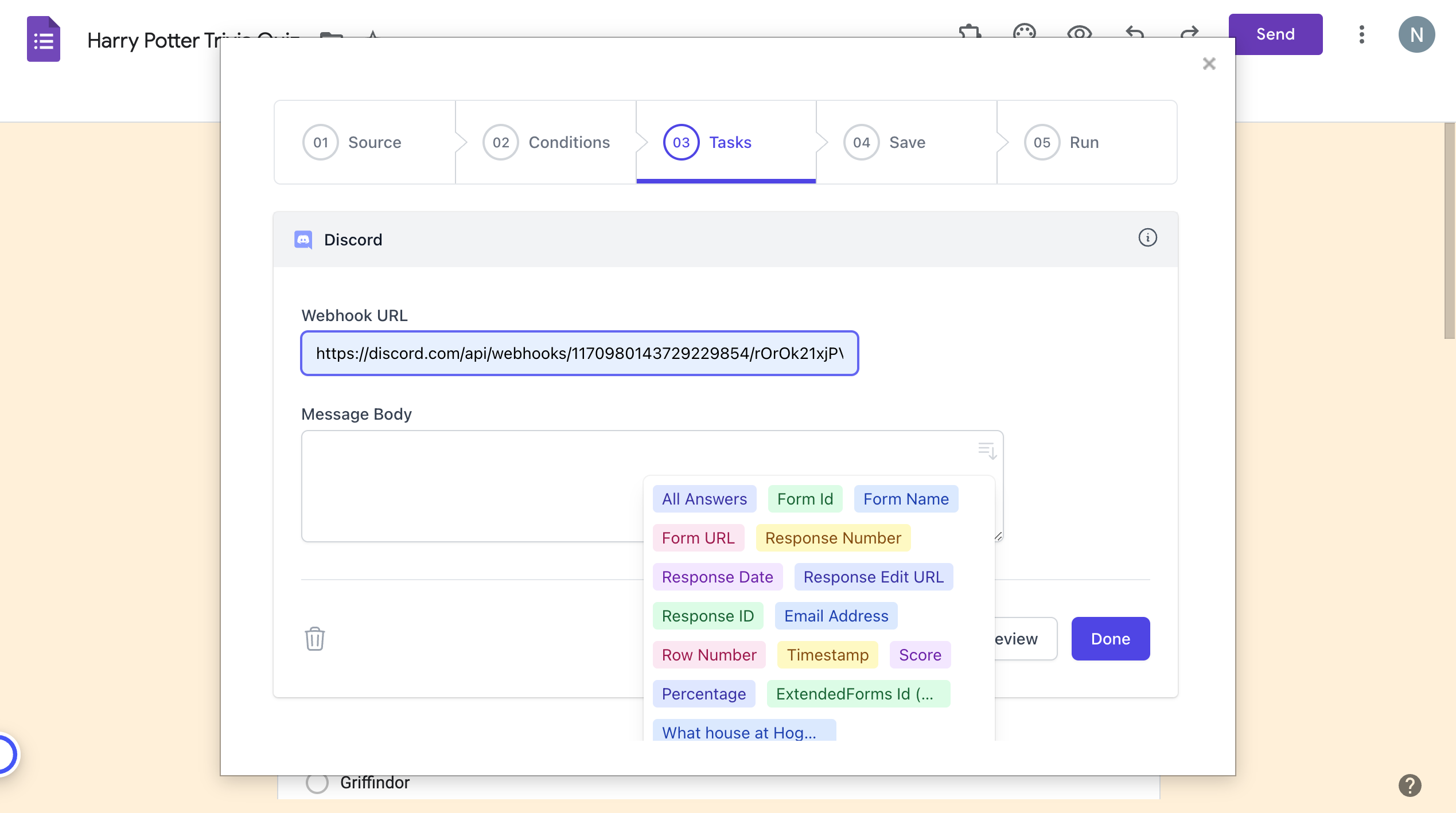Insert Row Number variable
The width and height of the screenshot is (1456, 813).
[x=709, y=655]
